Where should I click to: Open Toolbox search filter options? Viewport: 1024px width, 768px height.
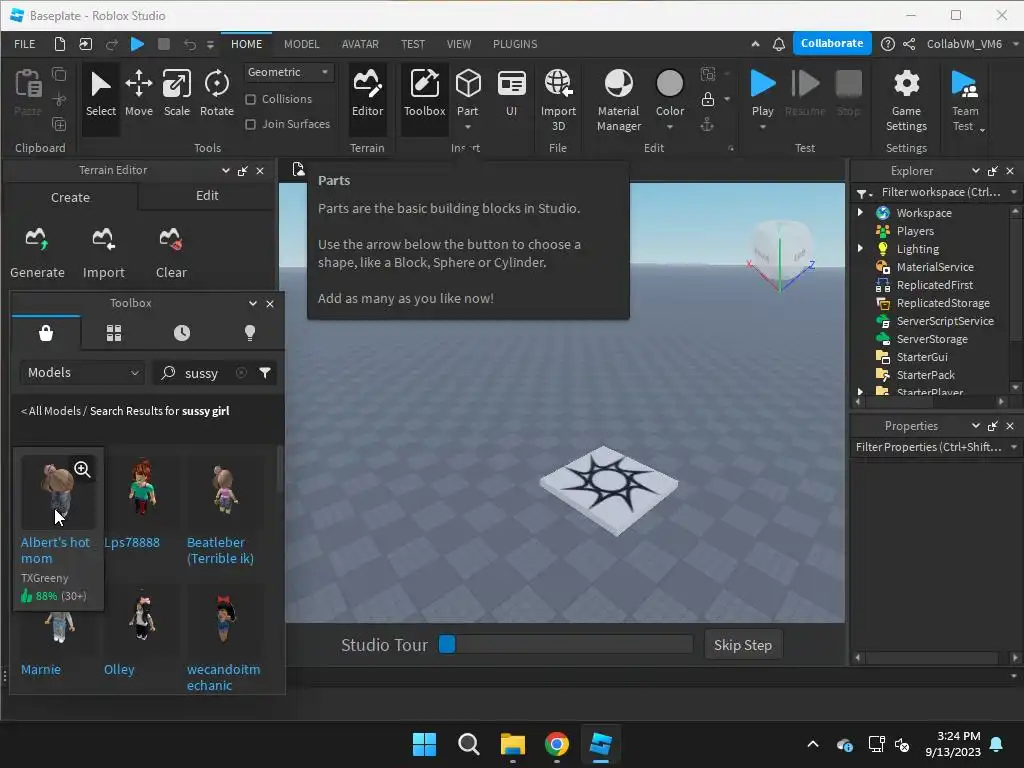264,373
